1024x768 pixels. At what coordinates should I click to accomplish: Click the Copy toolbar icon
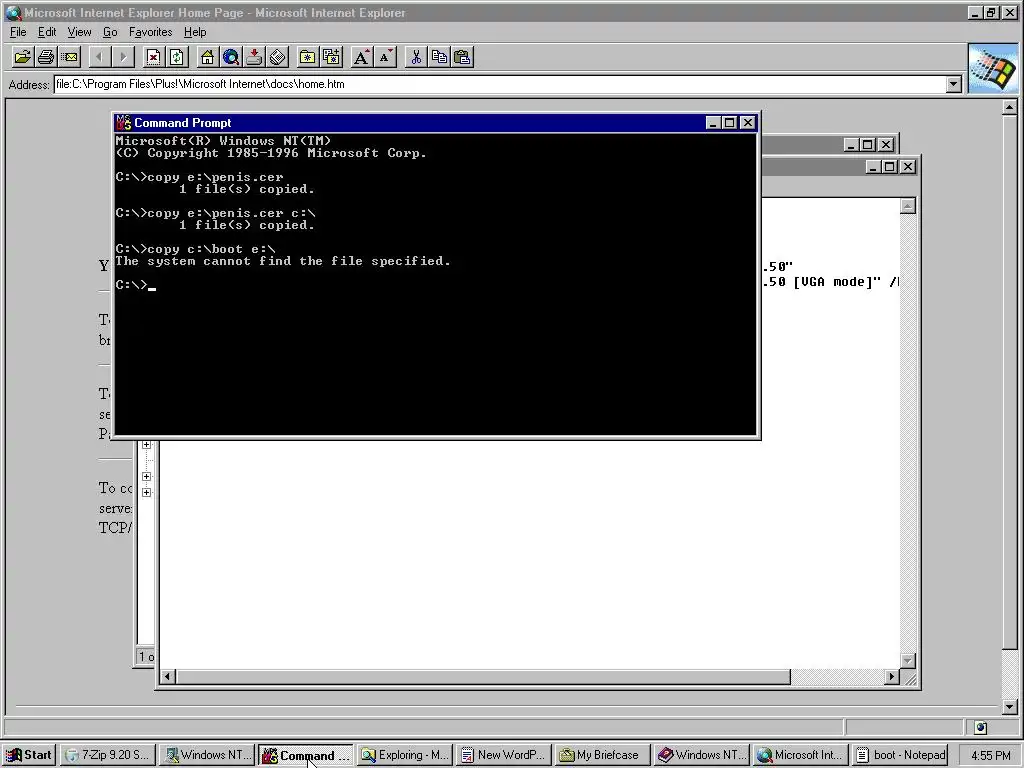click(x=439, y=57)
